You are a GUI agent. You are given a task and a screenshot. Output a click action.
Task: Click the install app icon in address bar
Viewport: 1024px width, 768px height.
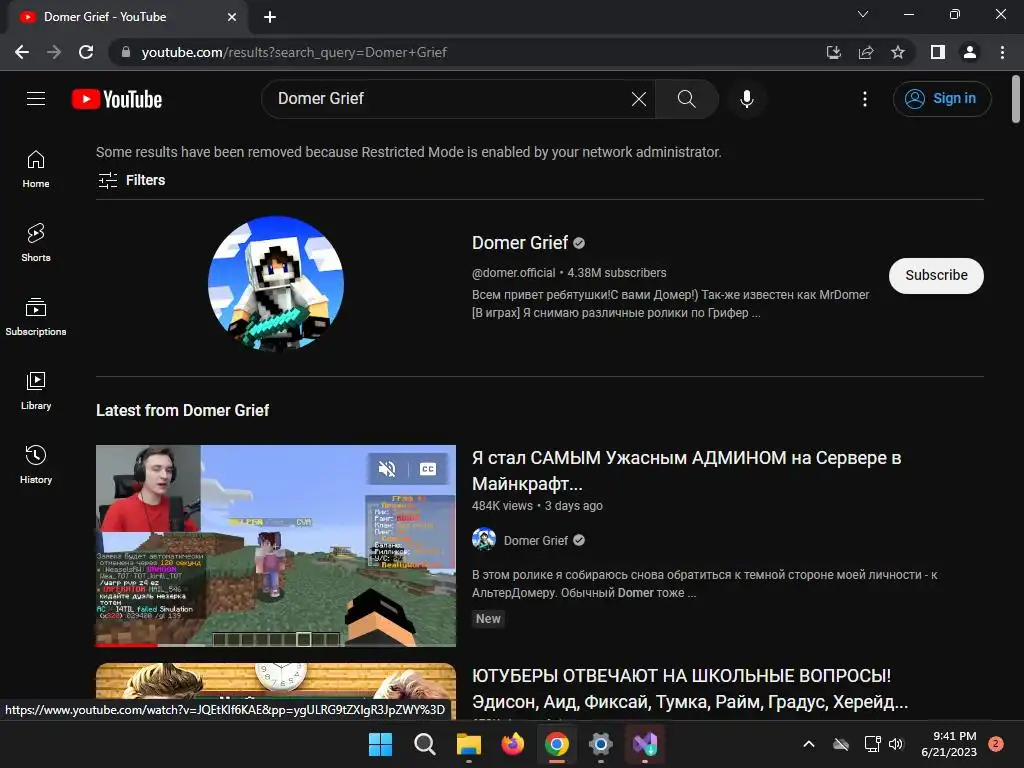click(x=833, y=52)
